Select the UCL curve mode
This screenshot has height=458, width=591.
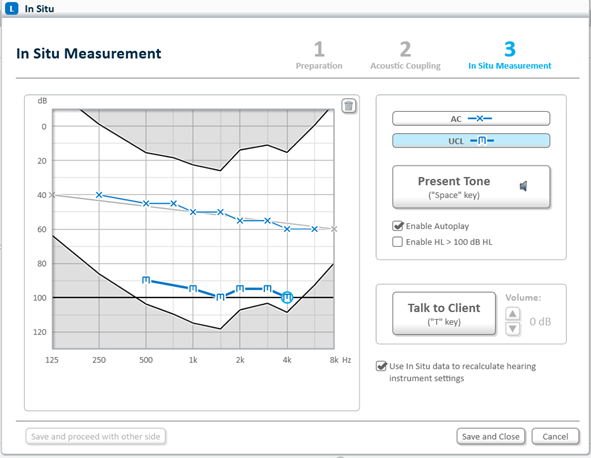[471, 141]
